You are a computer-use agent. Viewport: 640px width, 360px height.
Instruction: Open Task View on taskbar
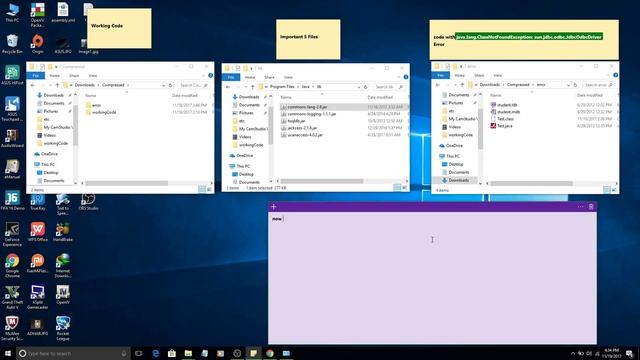(x=139, y=353)
